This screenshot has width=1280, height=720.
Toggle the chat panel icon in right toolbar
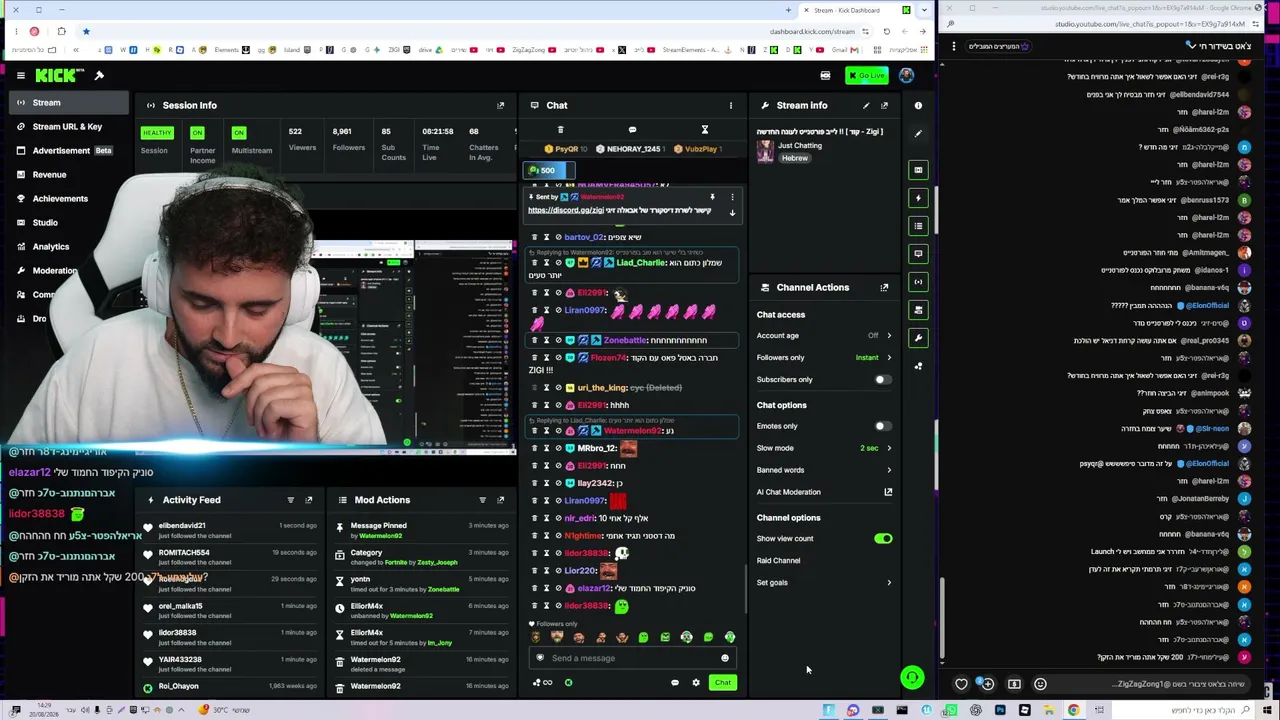918,254
